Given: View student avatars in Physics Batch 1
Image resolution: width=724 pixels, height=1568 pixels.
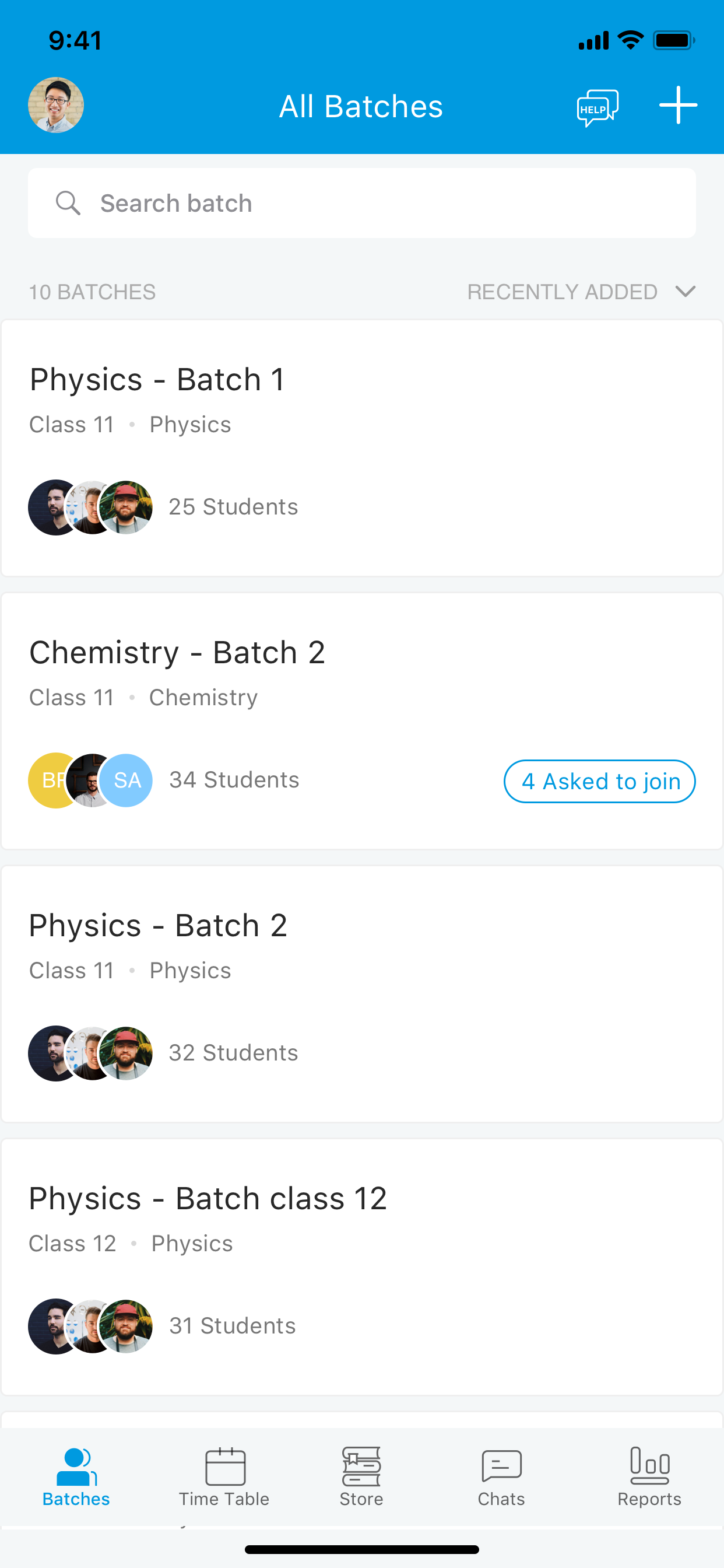Looking at the screenshot, I should pyautogui.click(x=91, y=507).
